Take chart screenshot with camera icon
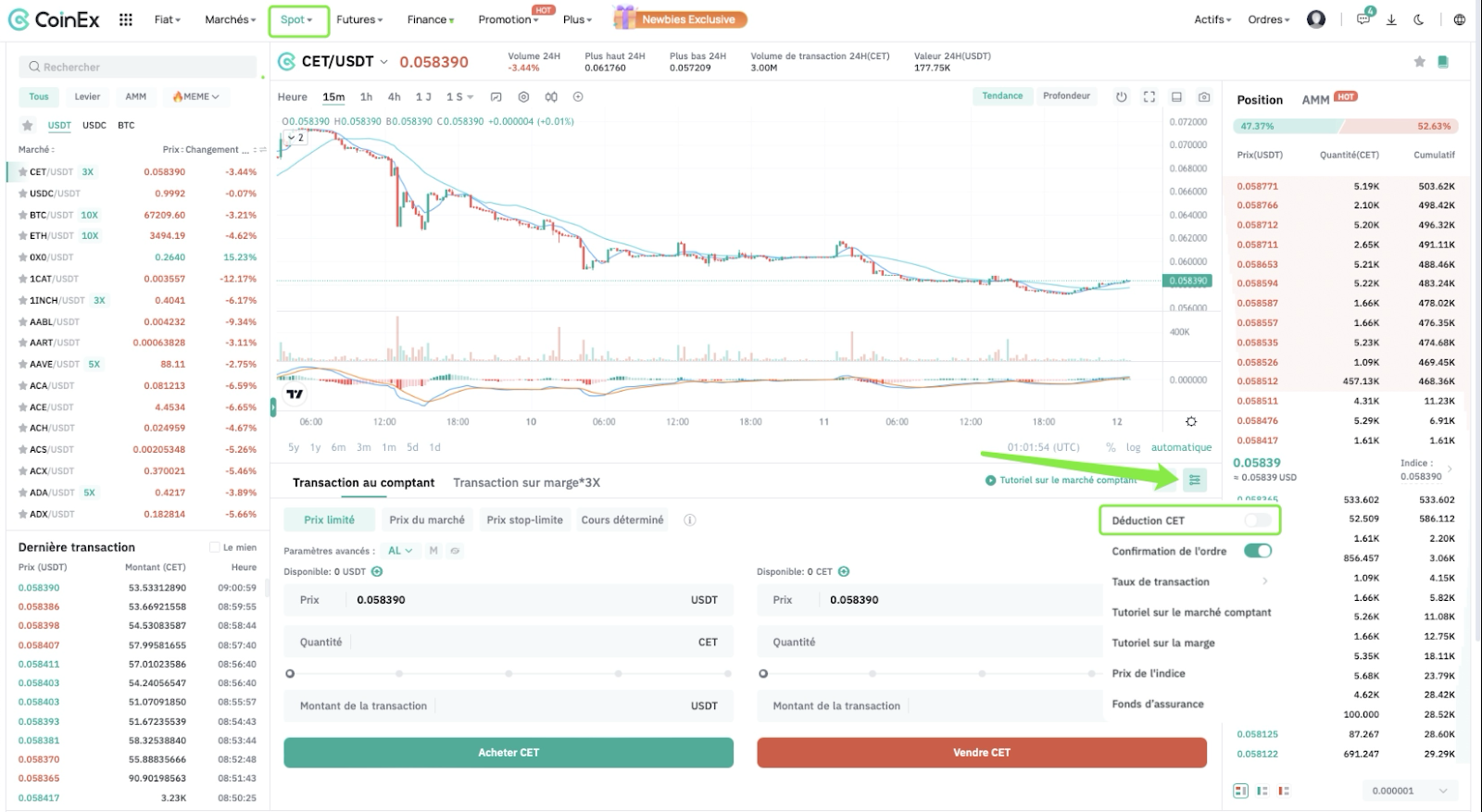 (1204, 97)
